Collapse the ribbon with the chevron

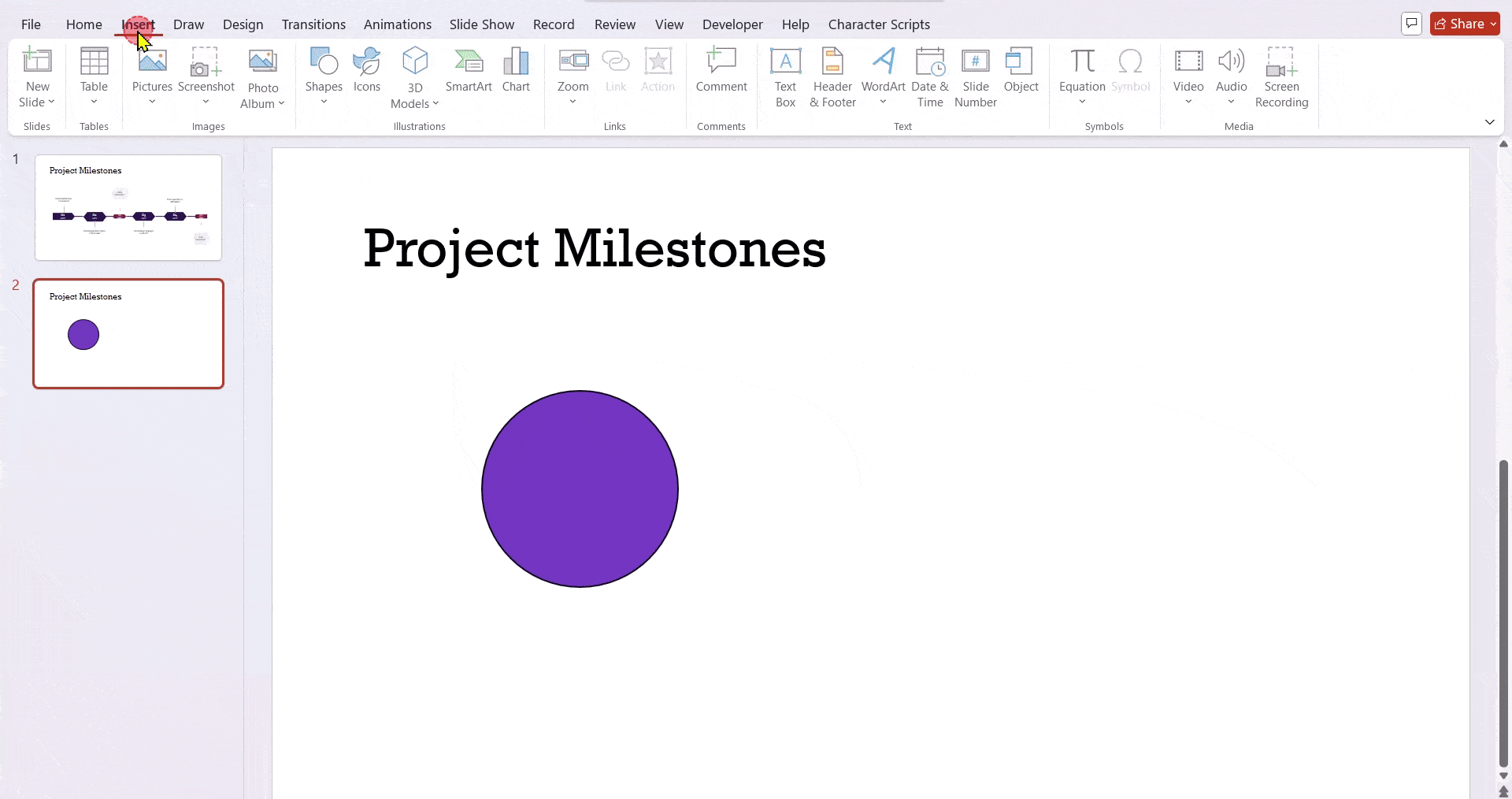[x=1490, y=122]
